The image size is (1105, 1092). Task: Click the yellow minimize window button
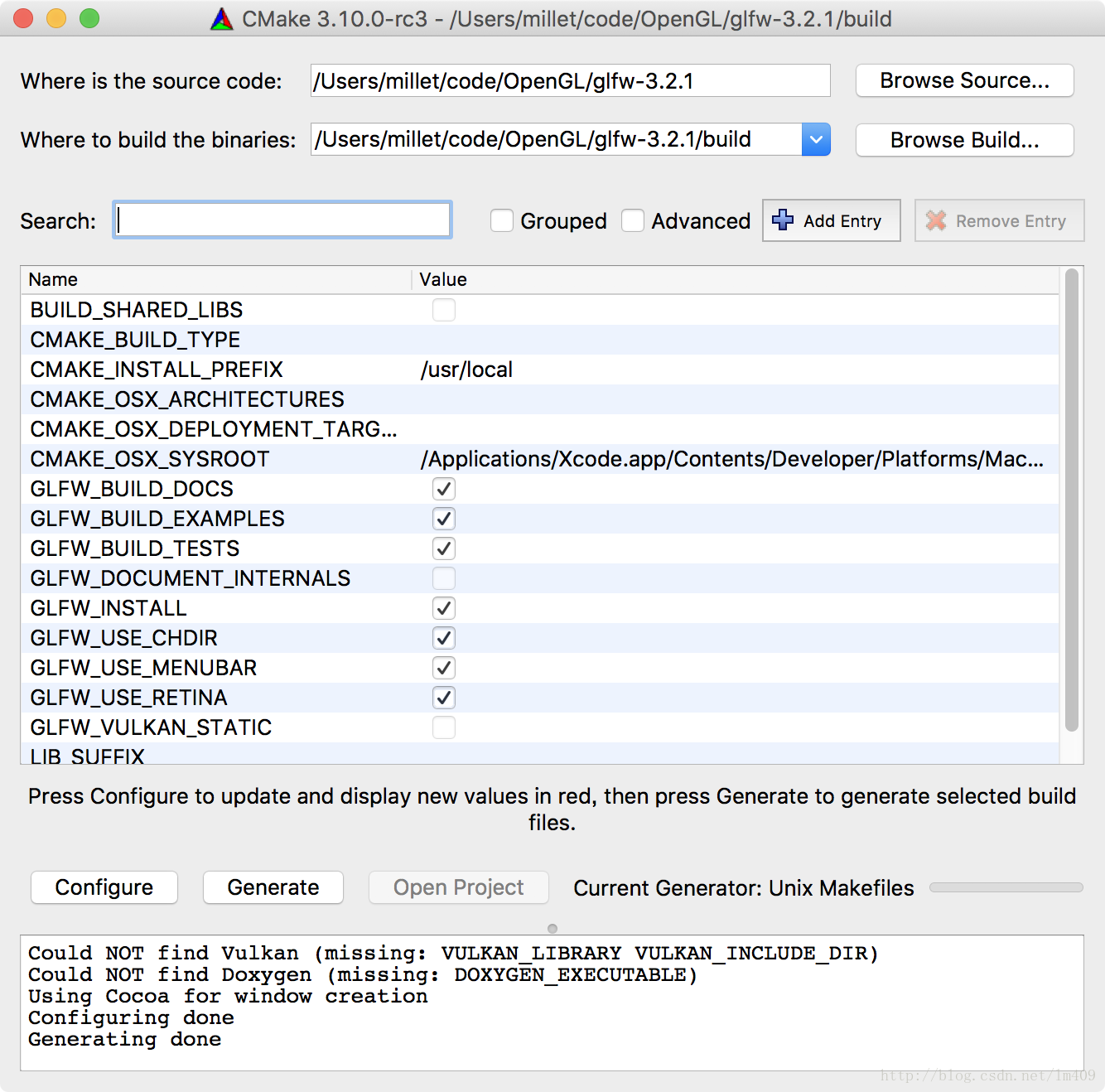[56, 18]
